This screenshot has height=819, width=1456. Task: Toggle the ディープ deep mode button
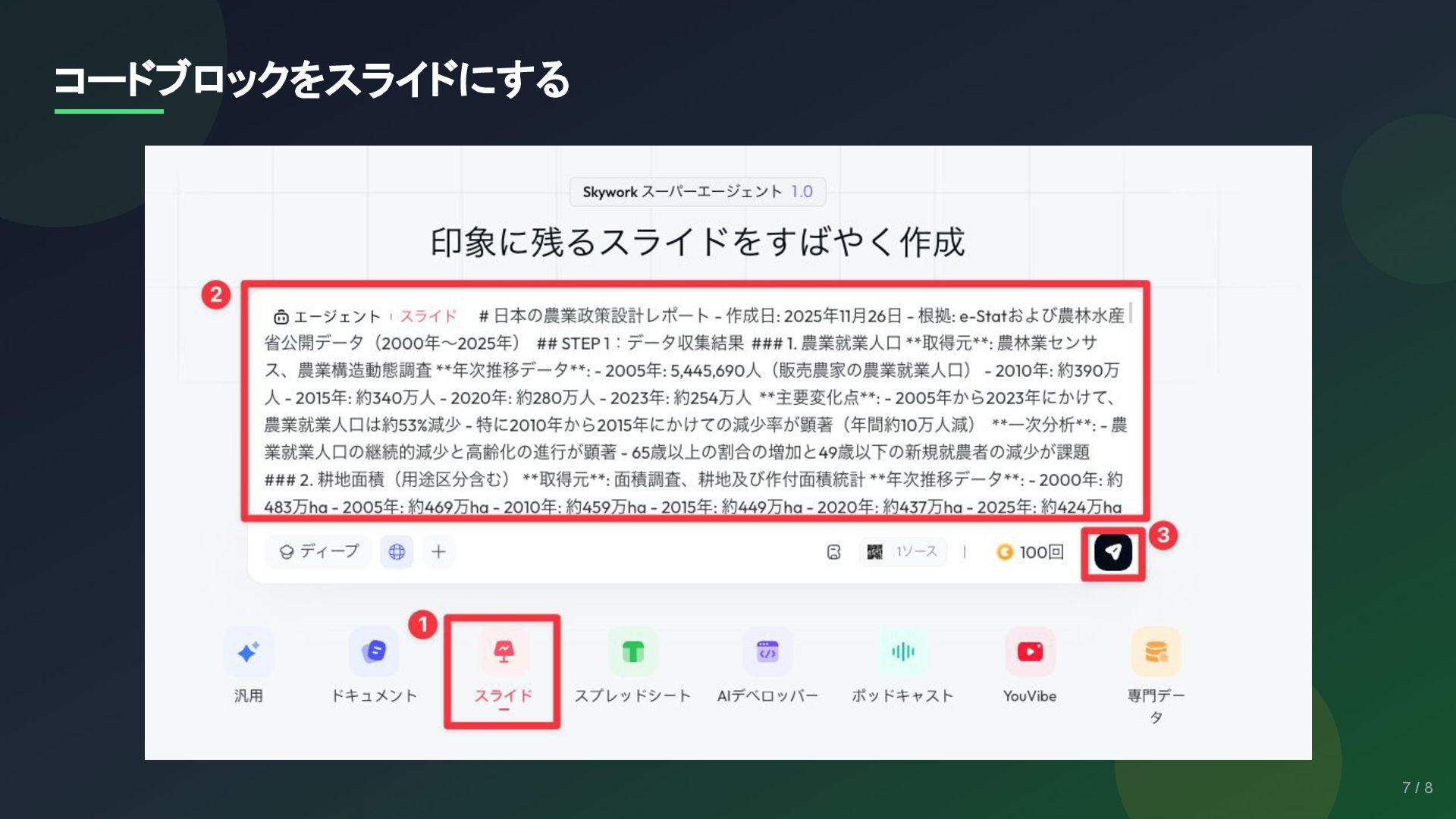[318, 551]
